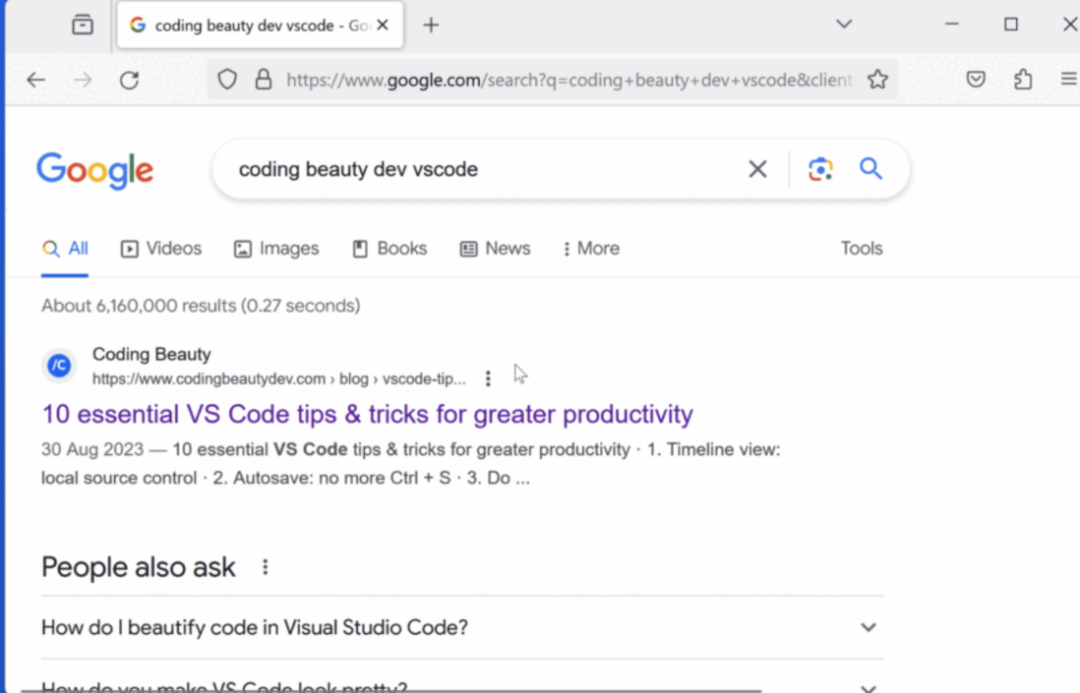
Task: Open the "10 essential VS Code tips" link
Action: (x=367, y=414)
